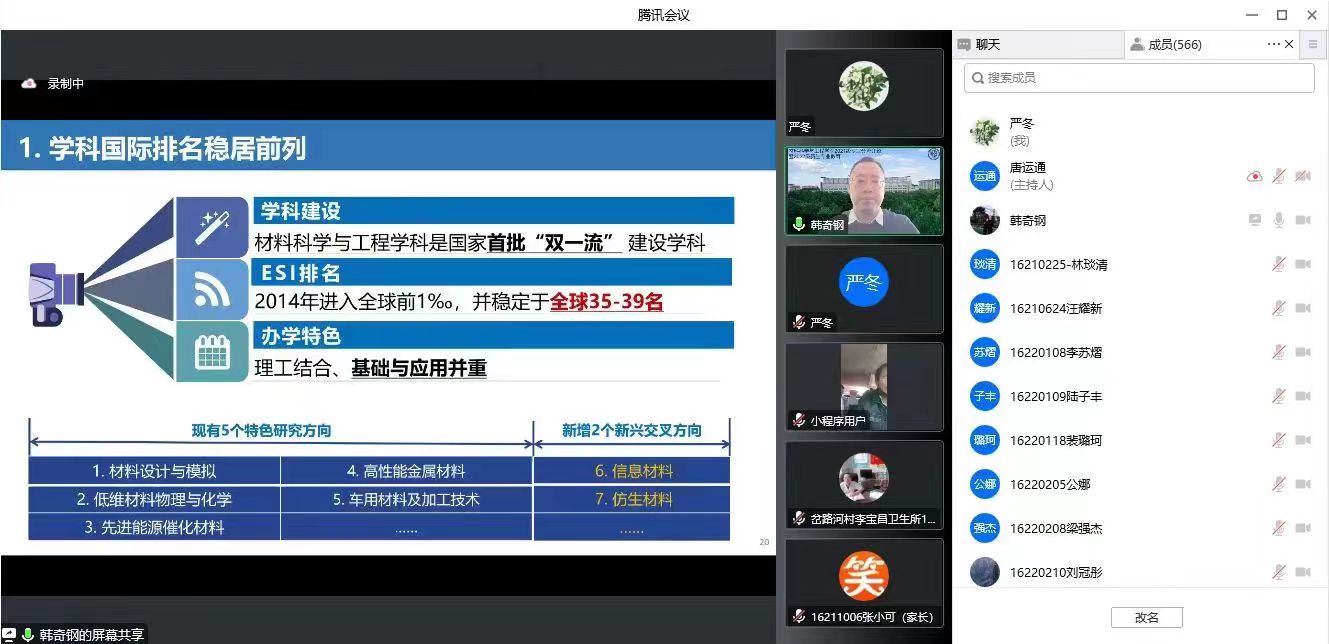Open the side panel hamburger menu

(x=1313, y=44)
